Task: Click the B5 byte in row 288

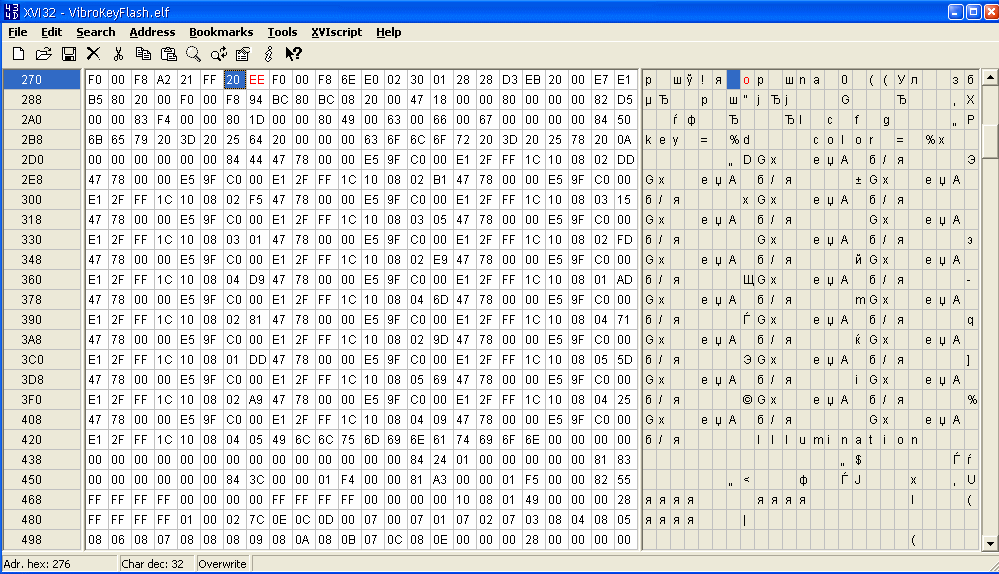Action: click(x=95, y=99)
